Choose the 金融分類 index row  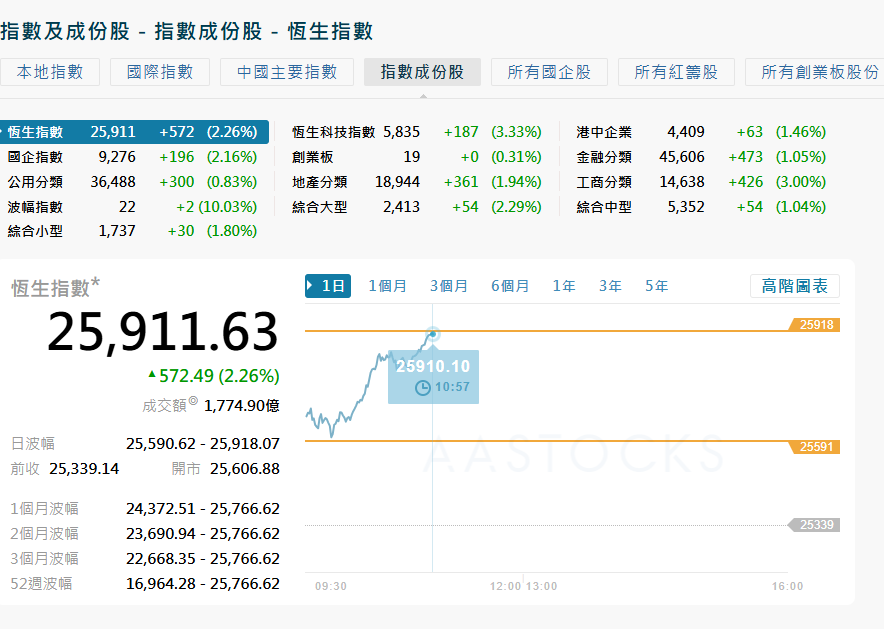(701, 157)
